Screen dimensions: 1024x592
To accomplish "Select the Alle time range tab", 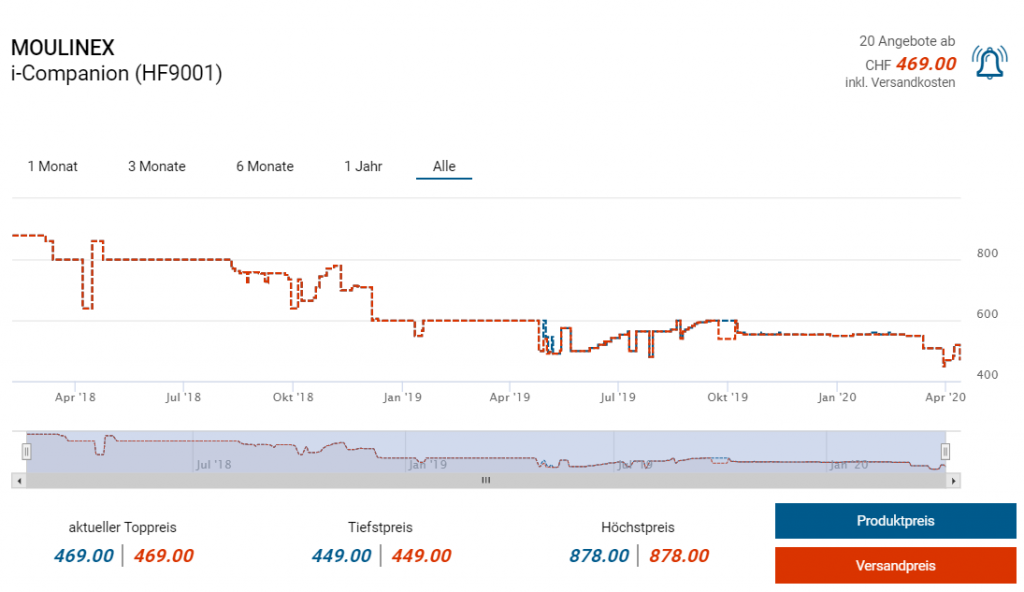I will (x=444, y=166).
